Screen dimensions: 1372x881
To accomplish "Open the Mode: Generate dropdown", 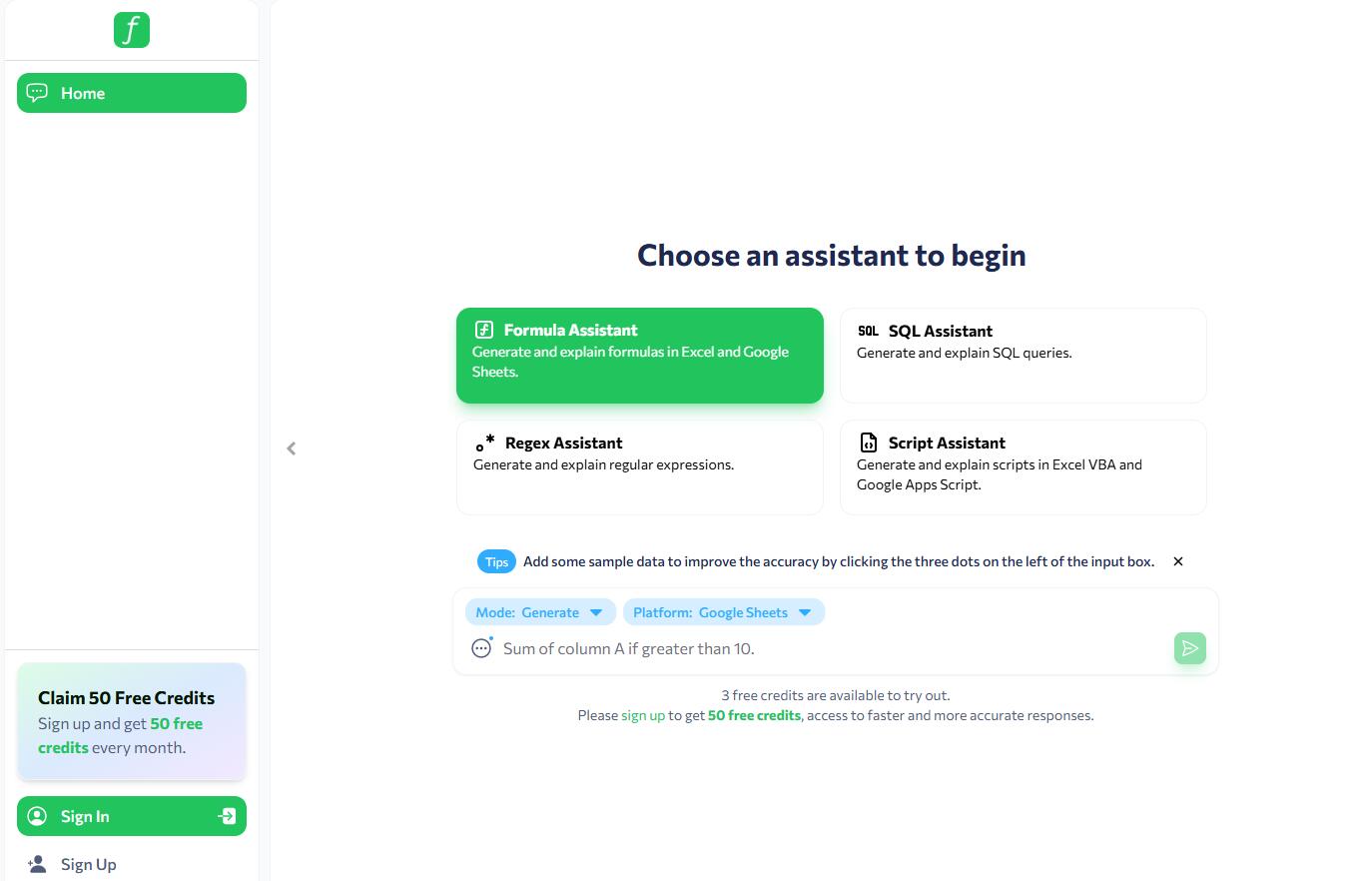I will (540, 612).
